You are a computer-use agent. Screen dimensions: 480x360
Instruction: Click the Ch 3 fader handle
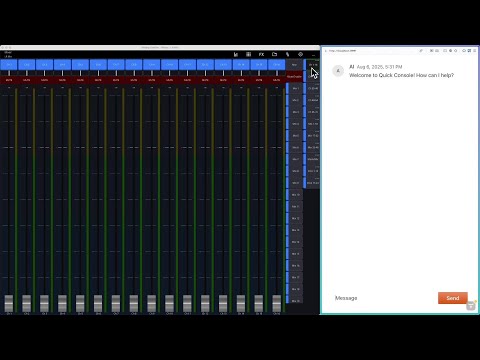pos(44,303)
